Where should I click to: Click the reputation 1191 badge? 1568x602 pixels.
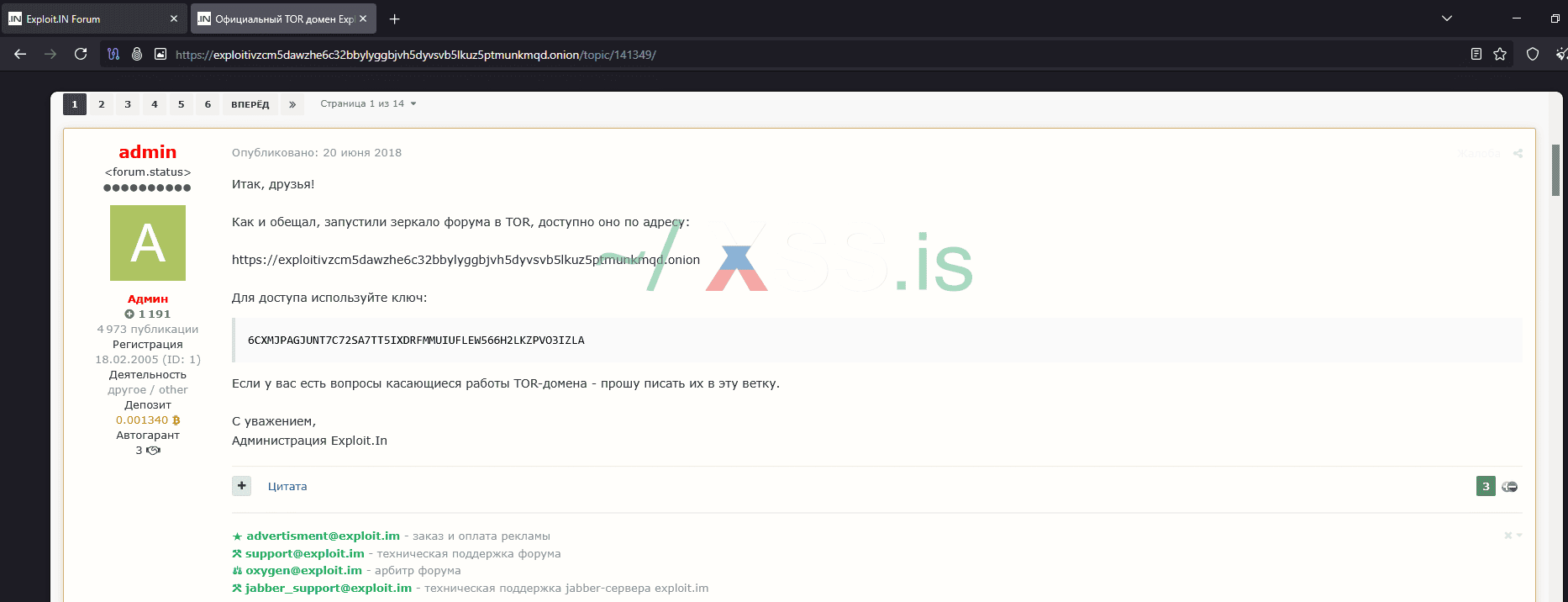pos(148,314)
